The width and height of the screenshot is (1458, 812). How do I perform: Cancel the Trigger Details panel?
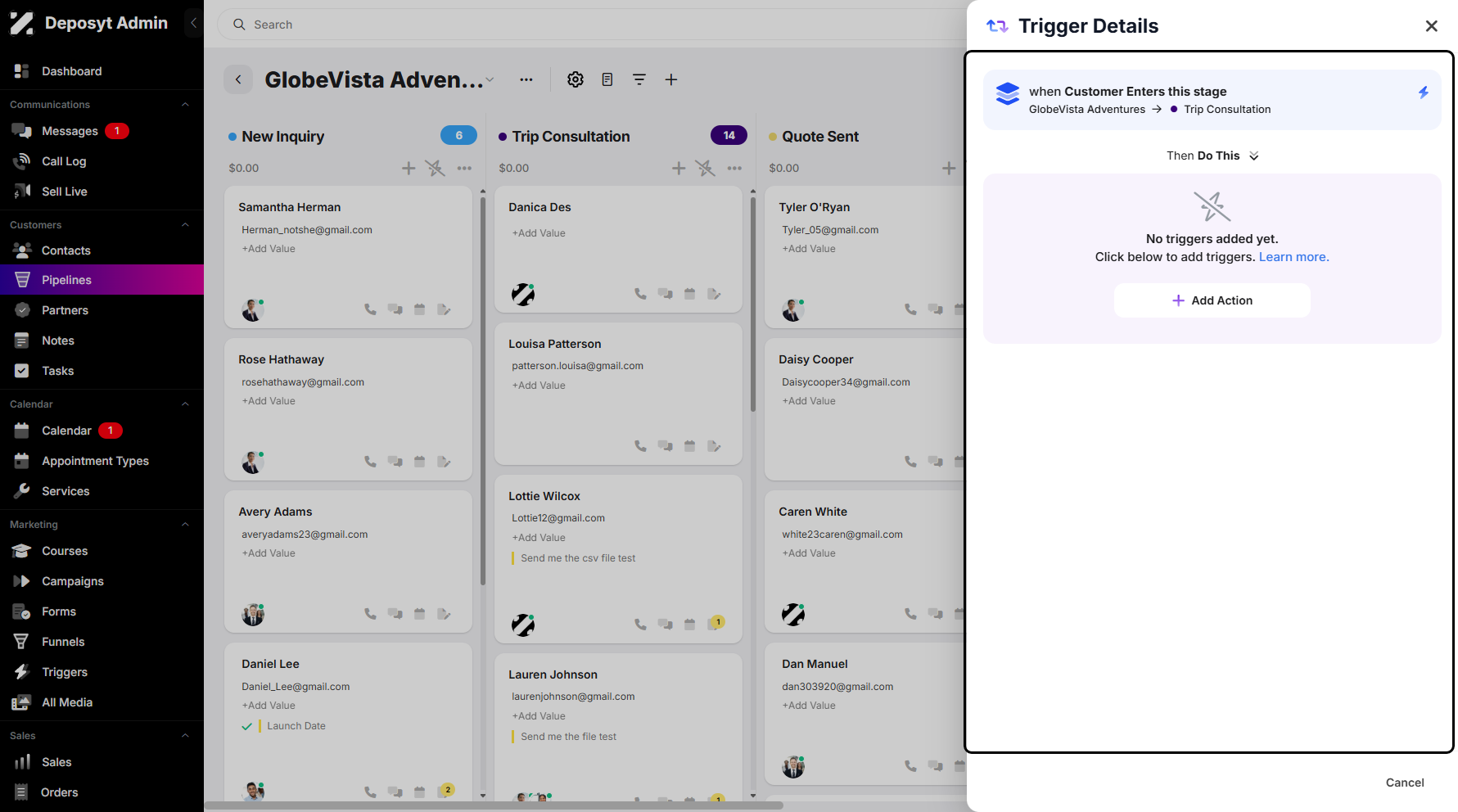pos(1405,783)
